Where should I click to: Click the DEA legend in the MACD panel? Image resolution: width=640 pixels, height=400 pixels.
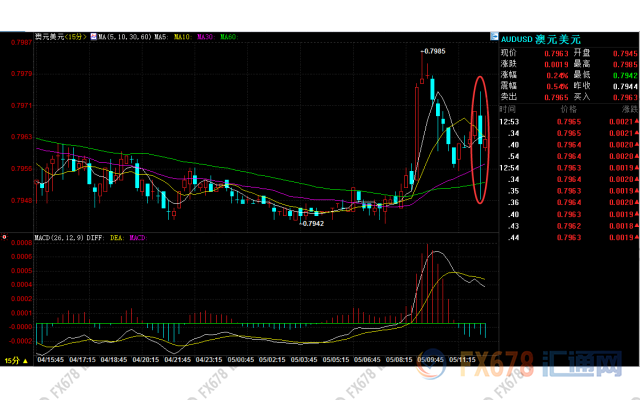[118, 239]
